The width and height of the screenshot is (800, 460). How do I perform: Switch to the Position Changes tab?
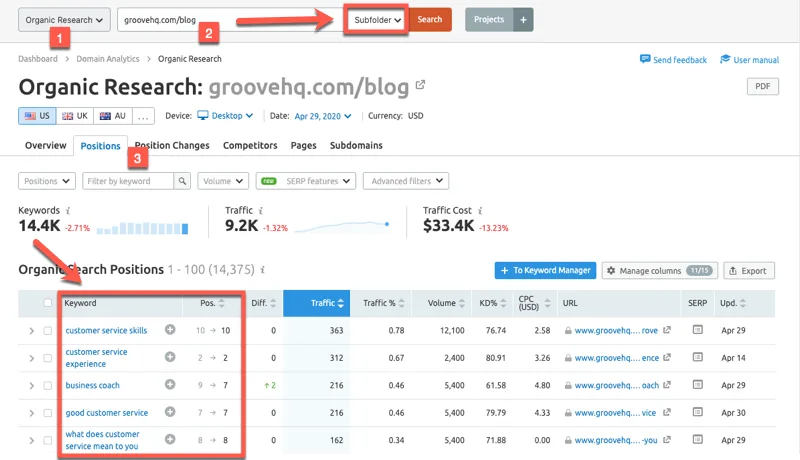tap(172, 145)
